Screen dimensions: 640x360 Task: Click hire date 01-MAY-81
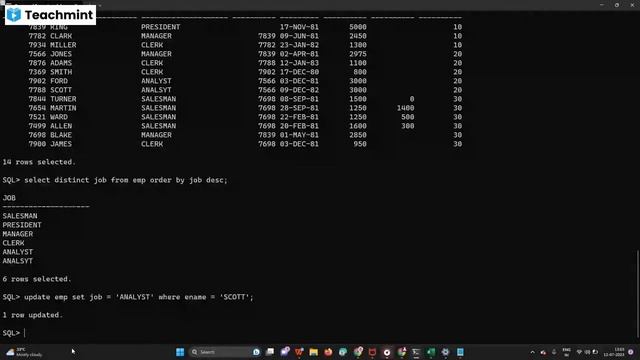(x=299, y=135)
